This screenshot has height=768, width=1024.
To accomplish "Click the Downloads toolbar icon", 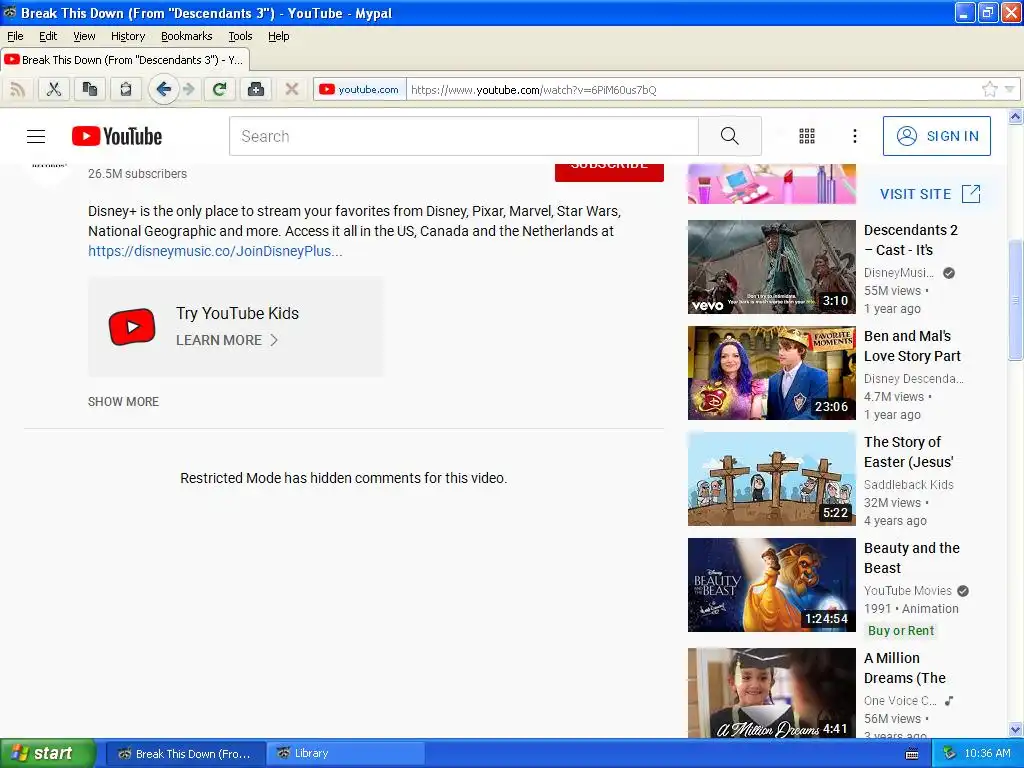I will [x=256, y=89].
